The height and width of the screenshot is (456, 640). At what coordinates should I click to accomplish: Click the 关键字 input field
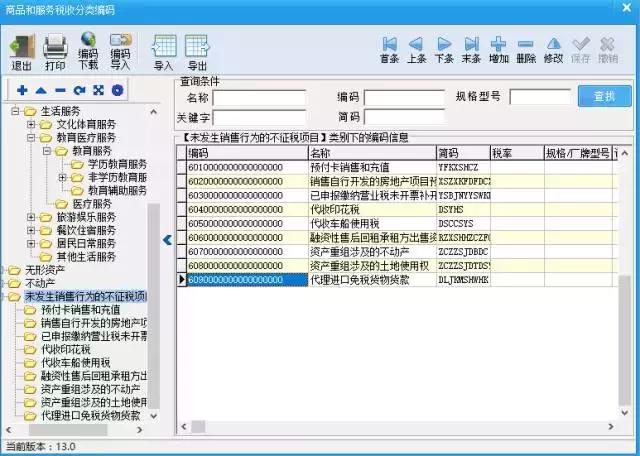click(x=259, y=118)
